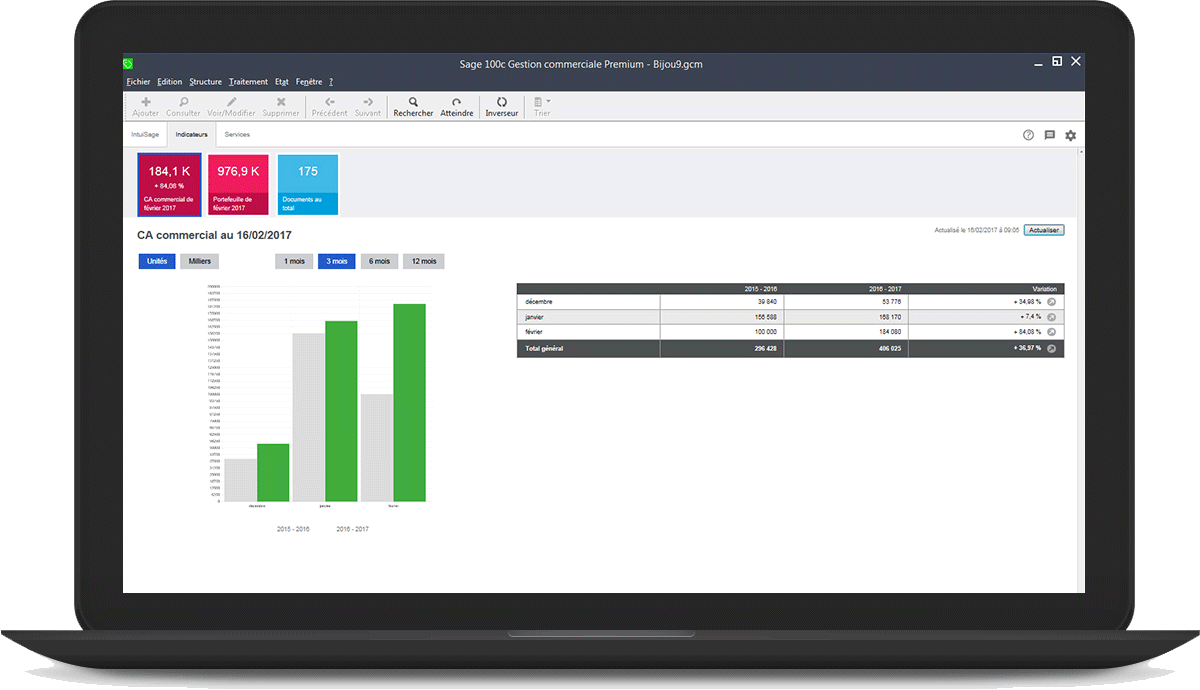Click the janvier row label in table
This screenshot has width=1200, height=690.
(536, 316)
